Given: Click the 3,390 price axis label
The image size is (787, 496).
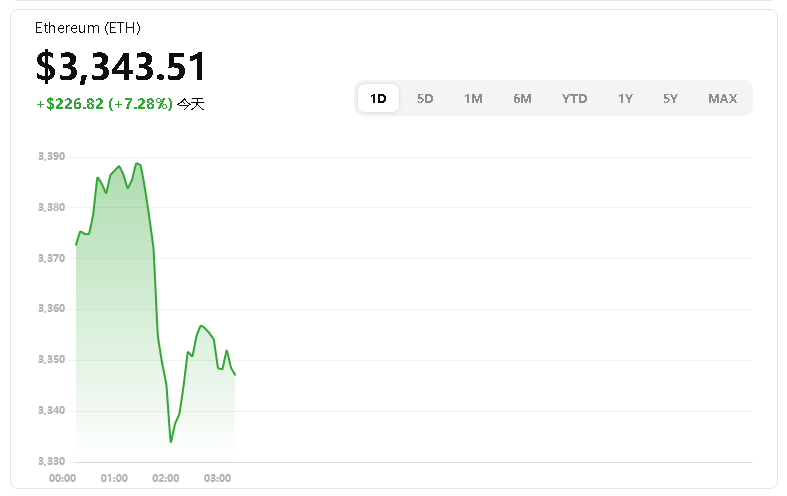Looking at the screenshot, I should [x=51, y=157].
